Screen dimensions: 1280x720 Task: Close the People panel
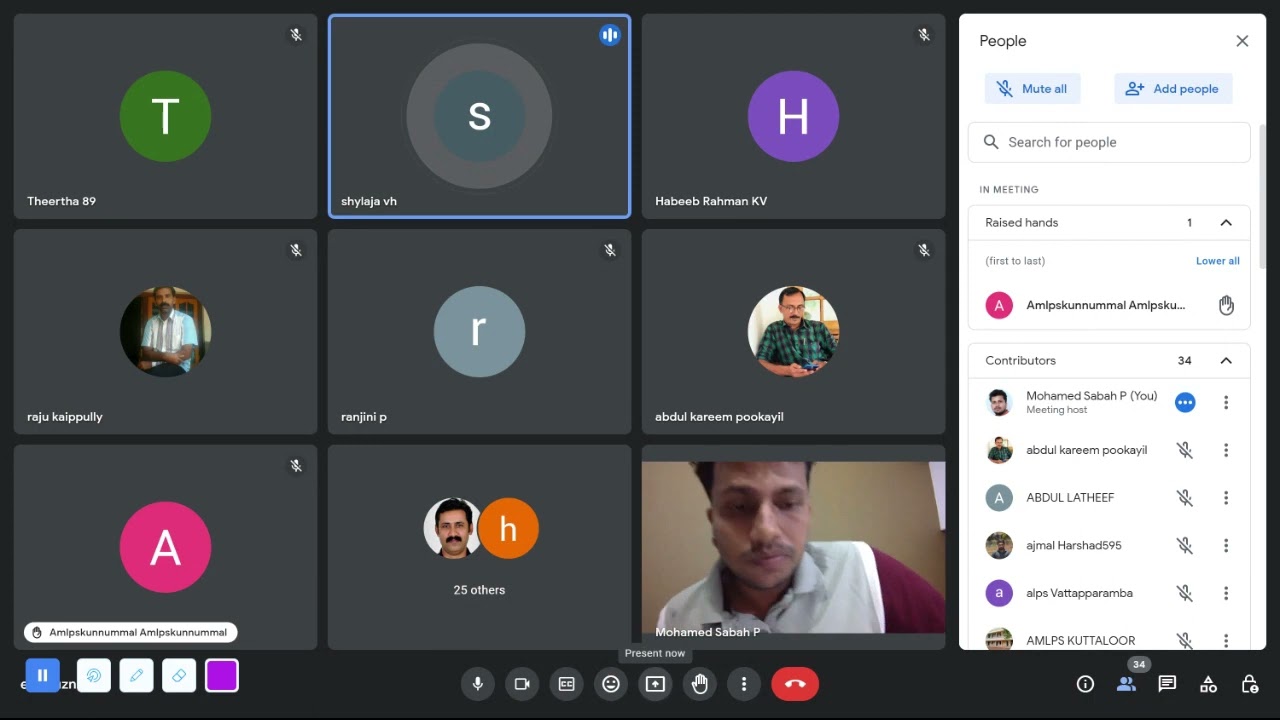pos(1242,41)
